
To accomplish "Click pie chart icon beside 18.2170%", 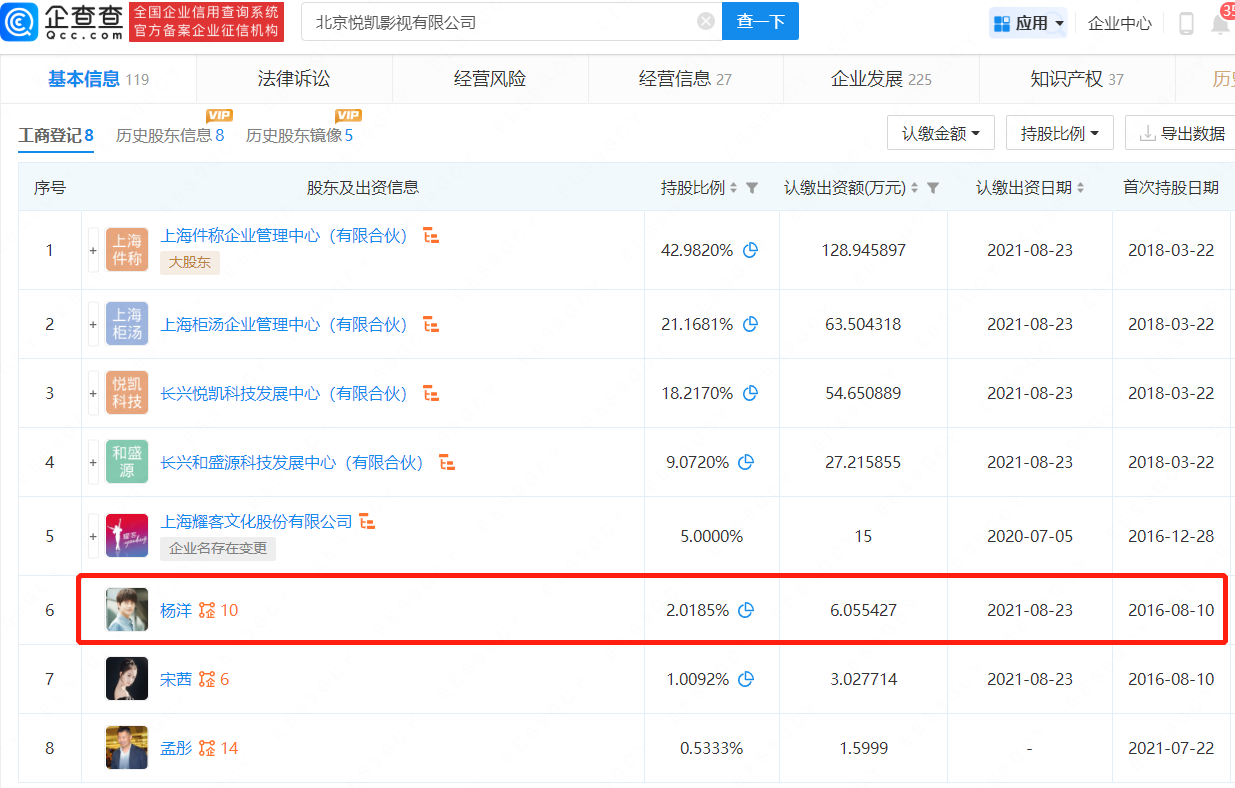I will pyautogui.click(x=750, y=393).
